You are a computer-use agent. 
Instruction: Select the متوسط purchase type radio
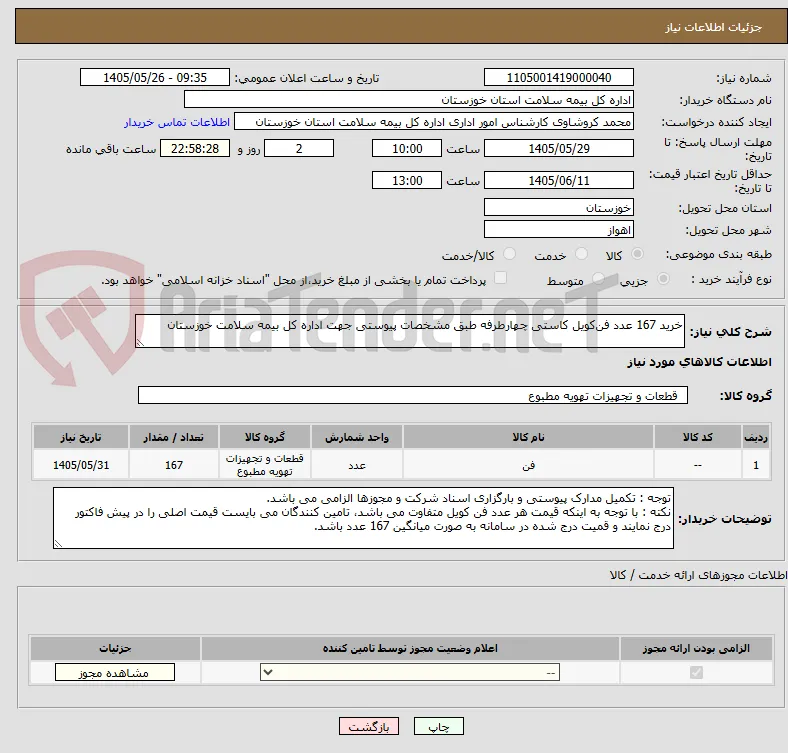click(598, 278)
